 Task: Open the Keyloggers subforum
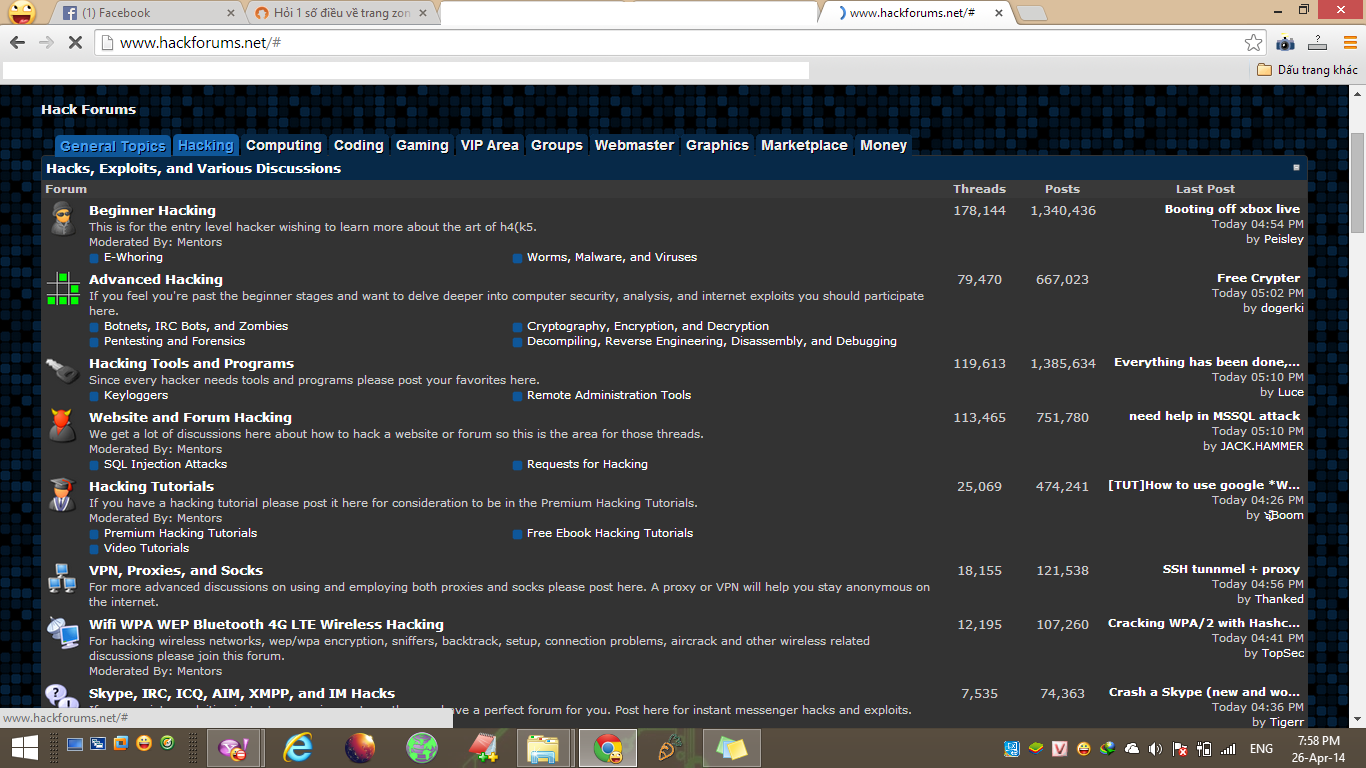[136, 395]
